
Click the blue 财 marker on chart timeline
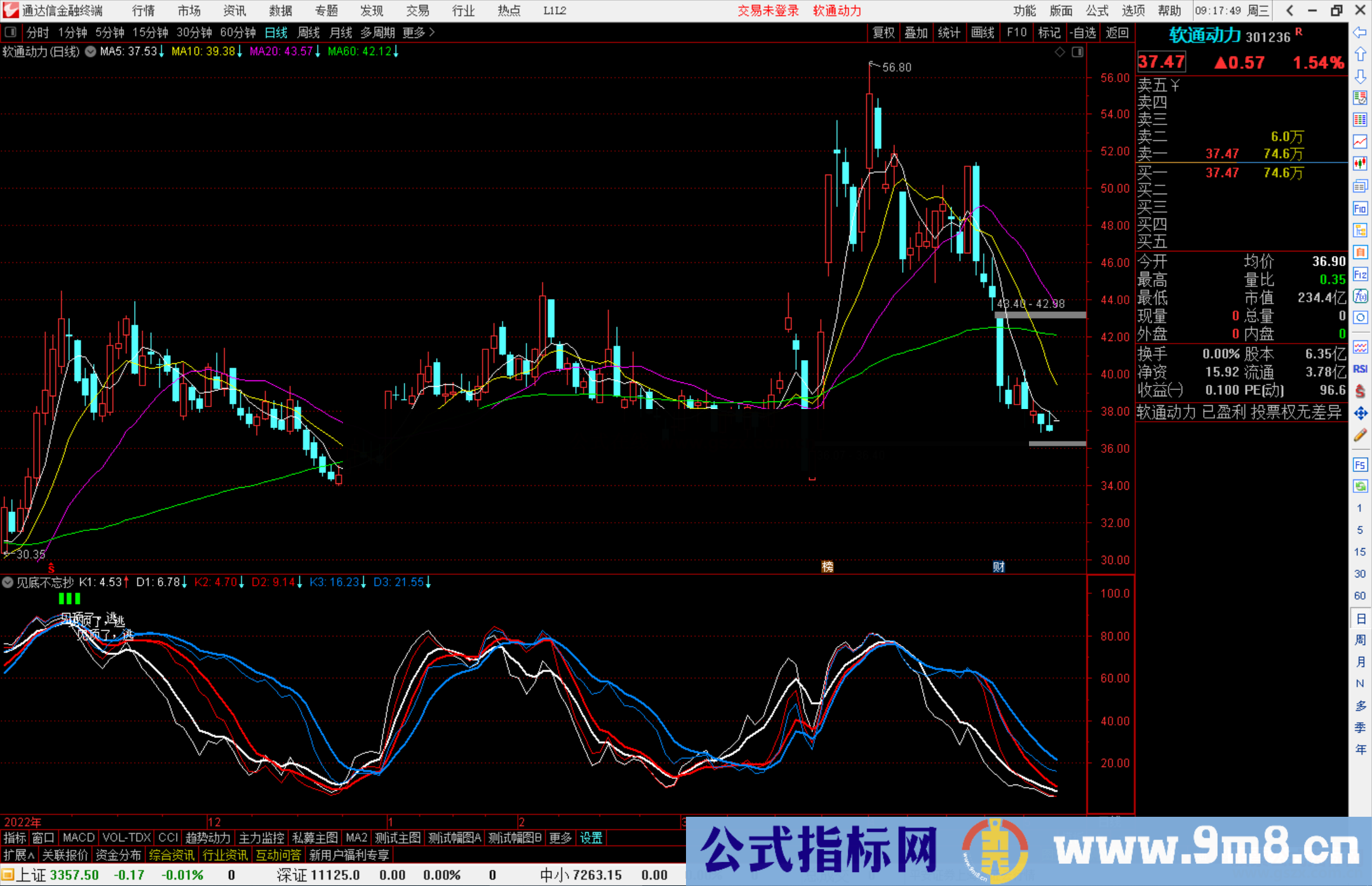[x=999, y=567]
